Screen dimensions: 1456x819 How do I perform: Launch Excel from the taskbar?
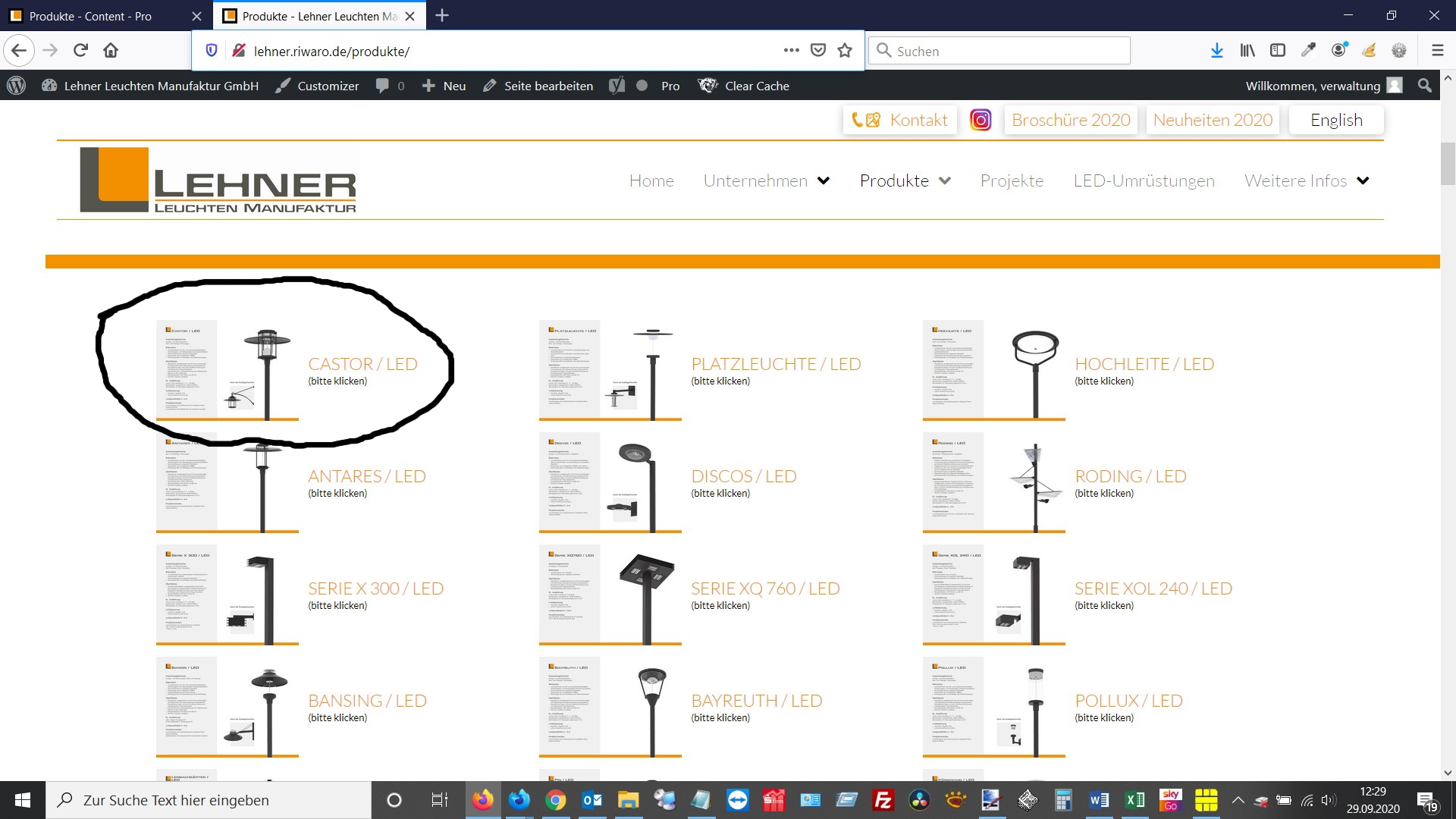(x=1135, y=800)
